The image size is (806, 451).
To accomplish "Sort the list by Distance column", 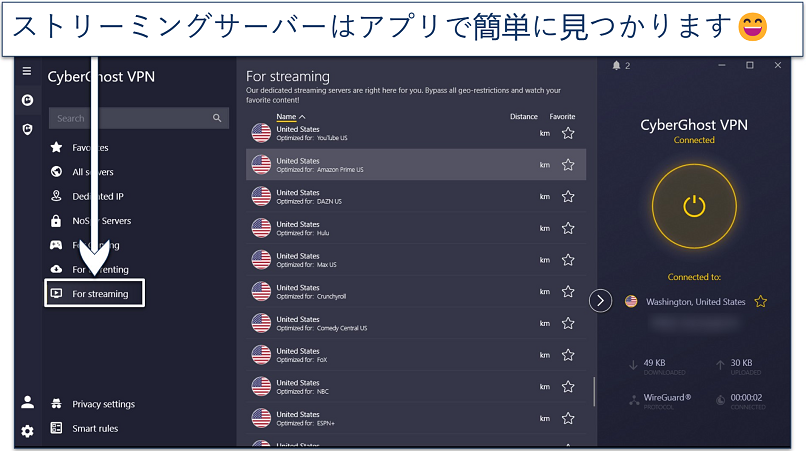I will pyautogui.click(x=523, y=117).
